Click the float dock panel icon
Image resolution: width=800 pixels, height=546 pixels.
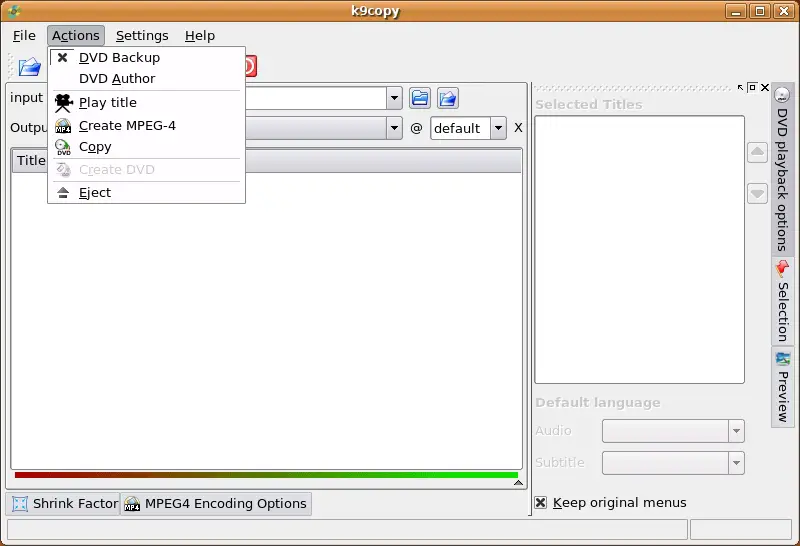[x=752, y=88]
